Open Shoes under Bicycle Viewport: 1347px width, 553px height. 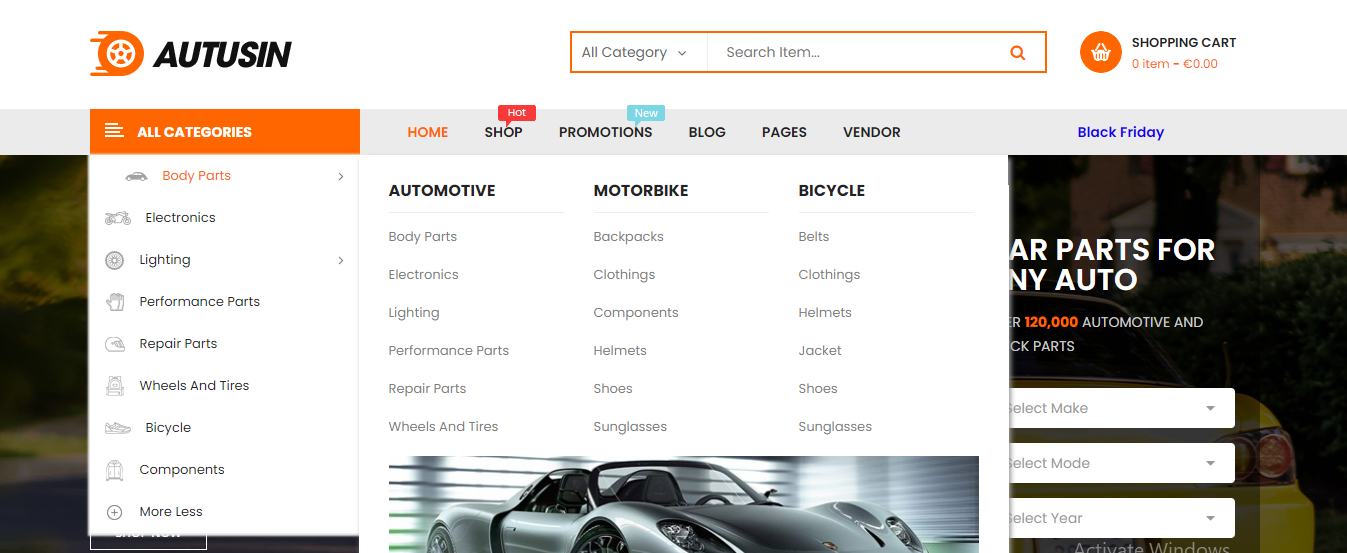[818, 389]
